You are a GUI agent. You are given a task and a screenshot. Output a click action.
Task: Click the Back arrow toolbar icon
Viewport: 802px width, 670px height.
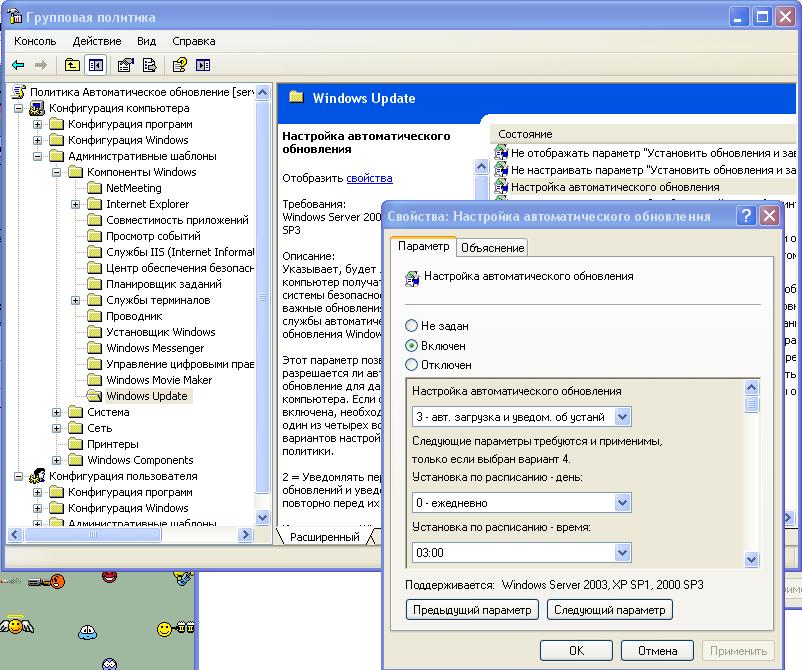coord(18,65)
